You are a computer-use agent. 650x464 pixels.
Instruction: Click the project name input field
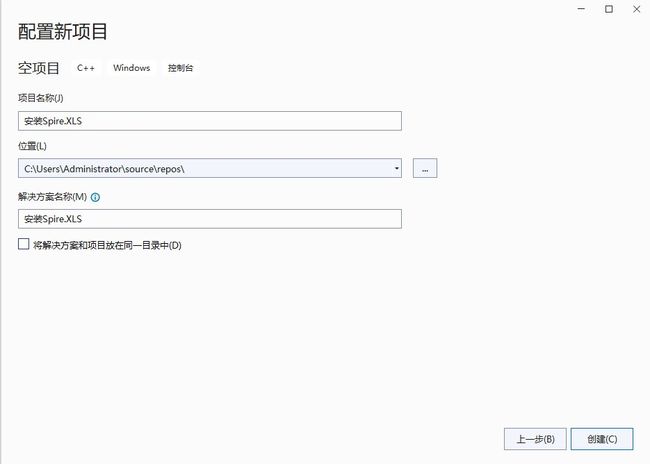click(210, 121)
